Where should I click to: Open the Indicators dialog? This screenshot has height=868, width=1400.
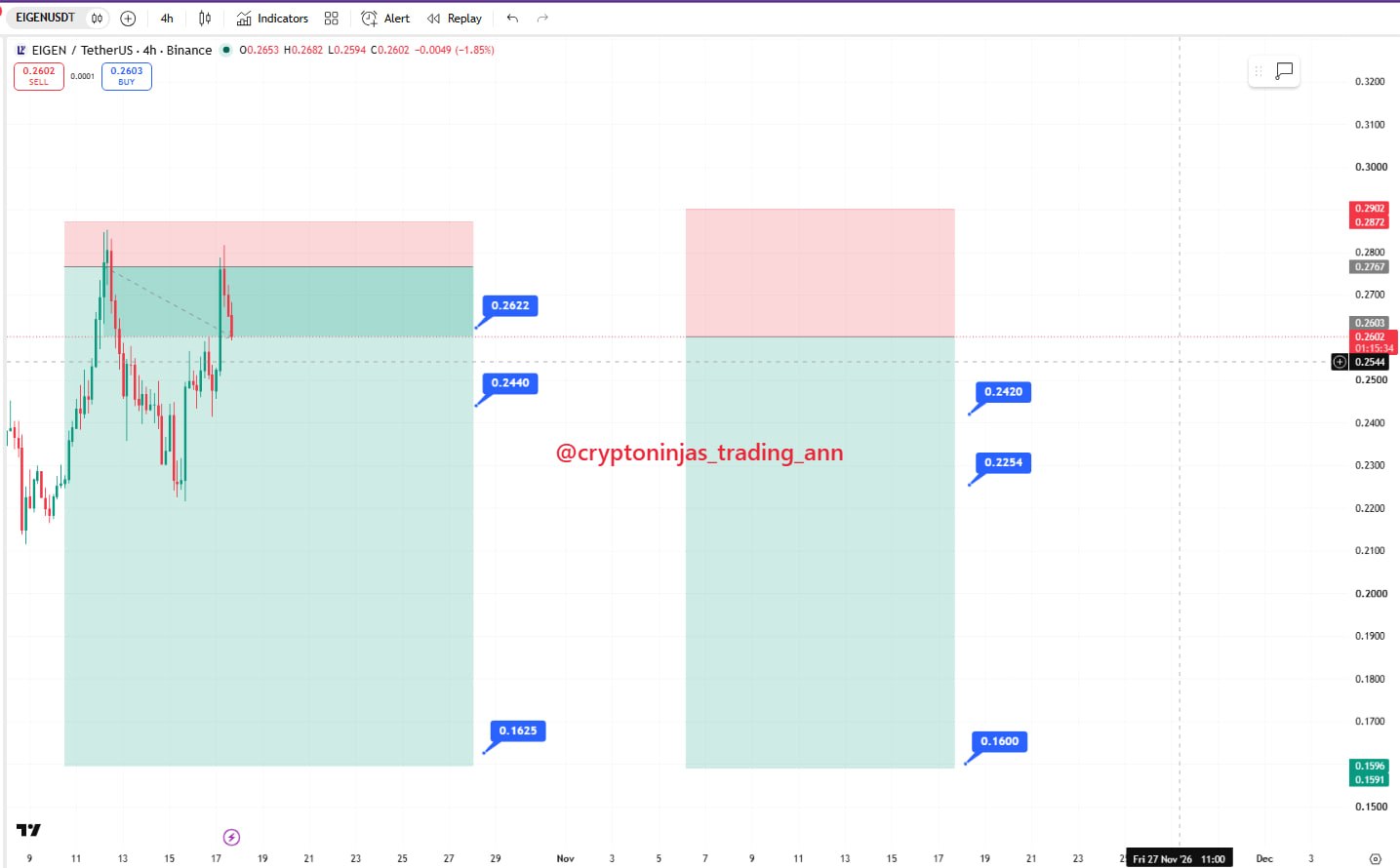(272, 19)
